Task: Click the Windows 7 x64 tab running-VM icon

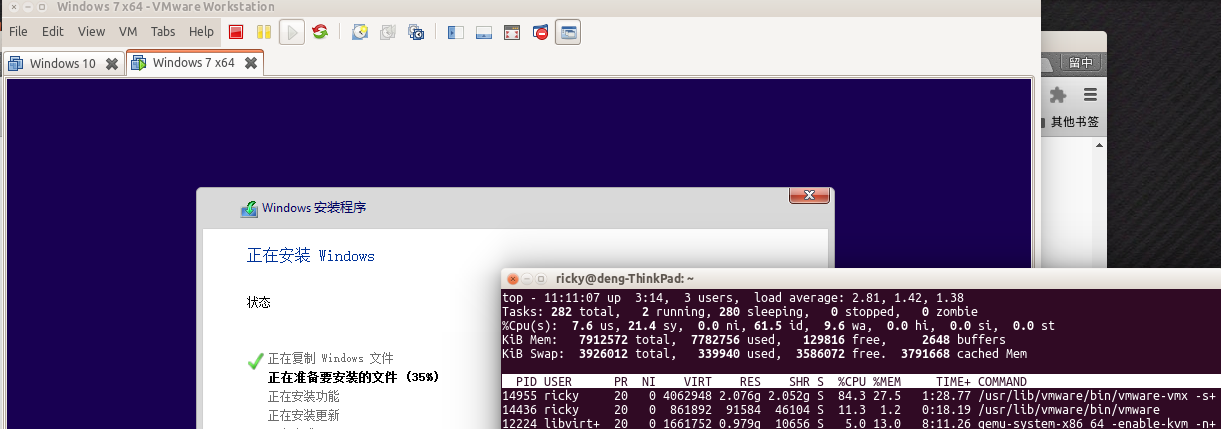Action: pyautogui.click(x=139, y=63)
